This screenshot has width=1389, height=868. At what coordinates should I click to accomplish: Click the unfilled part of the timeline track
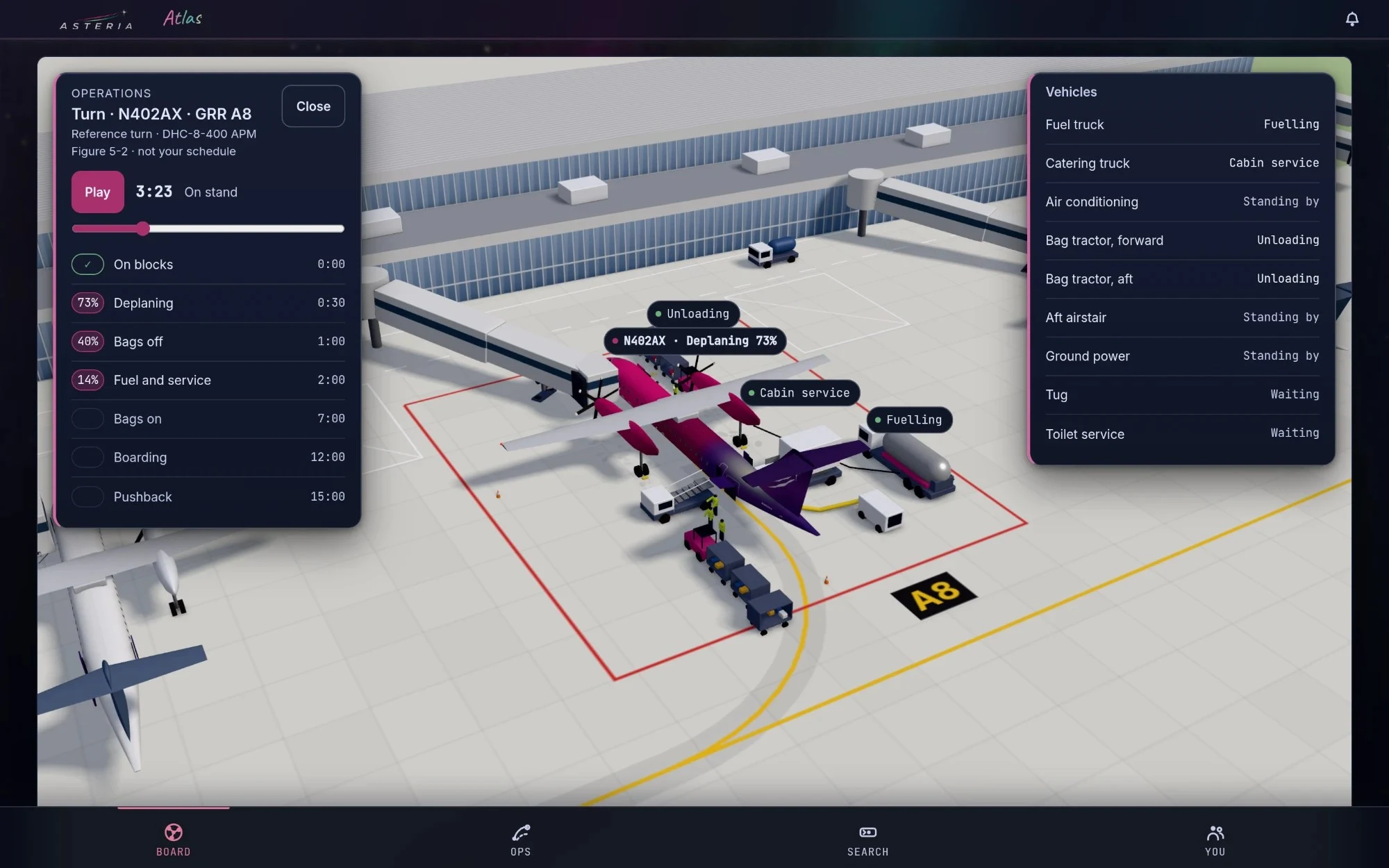247,228
